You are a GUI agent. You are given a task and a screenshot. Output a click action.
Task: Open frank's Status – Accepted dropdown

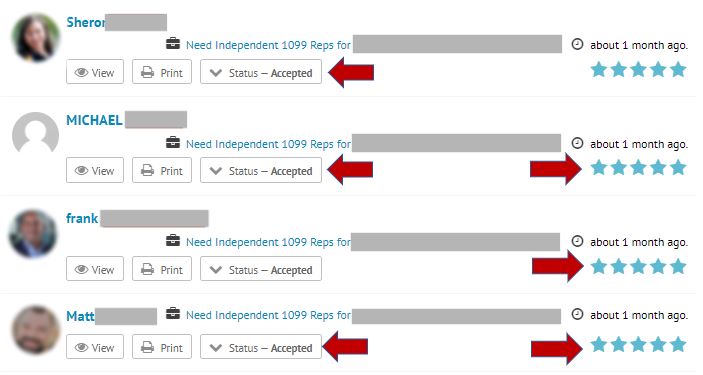pos(261,269)
